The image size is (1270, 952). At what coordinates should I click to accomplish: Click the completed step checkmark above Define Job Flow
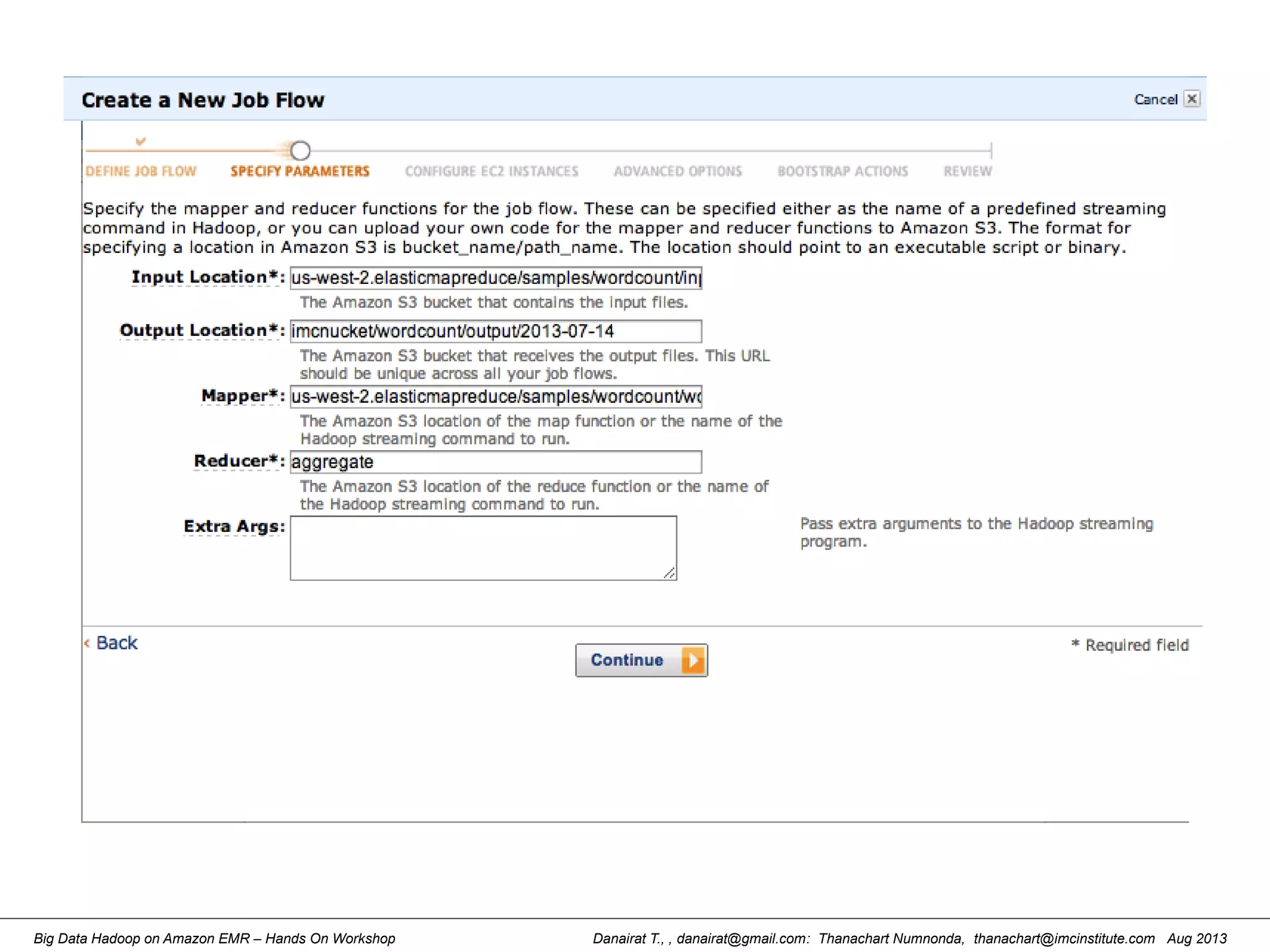141,141
